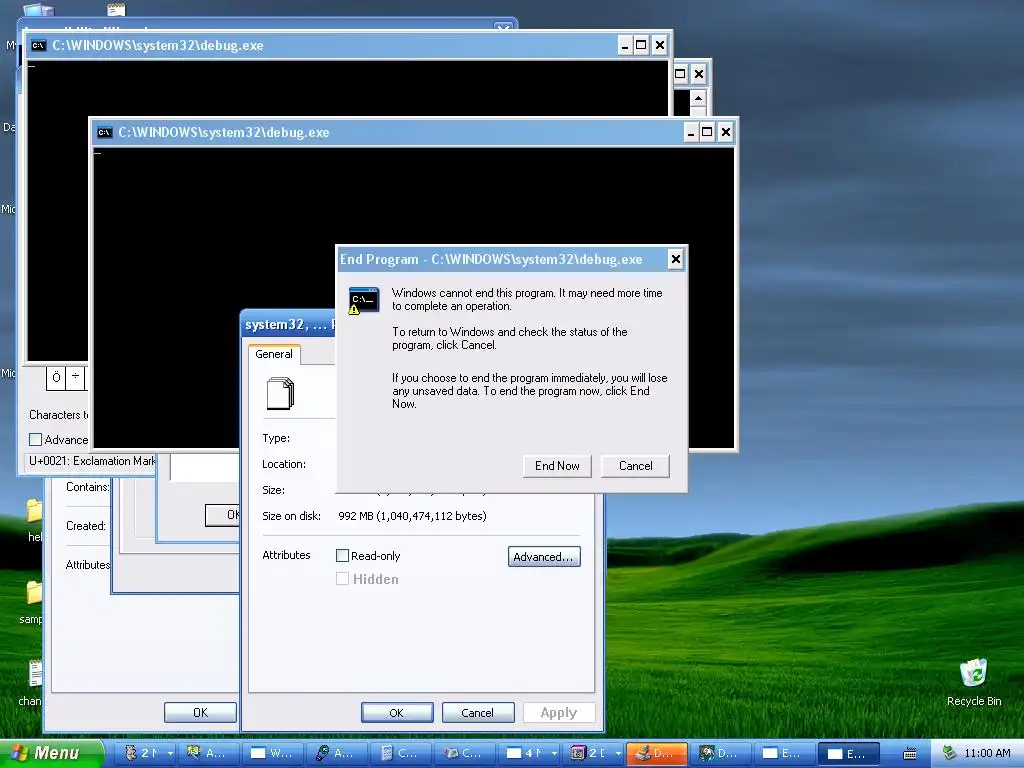Select the General tab in system32 Properties
Viewport: 1024px width, 768px height.
pos(274,354)
